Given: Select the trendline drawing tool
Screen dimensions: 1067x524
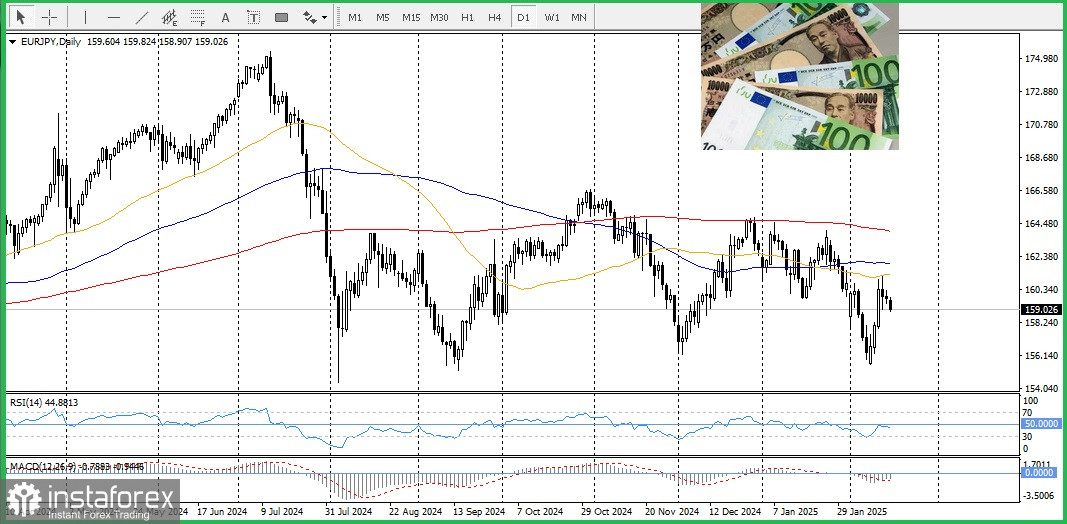Looking at the screenshot, I should click(x=142, y=17).
